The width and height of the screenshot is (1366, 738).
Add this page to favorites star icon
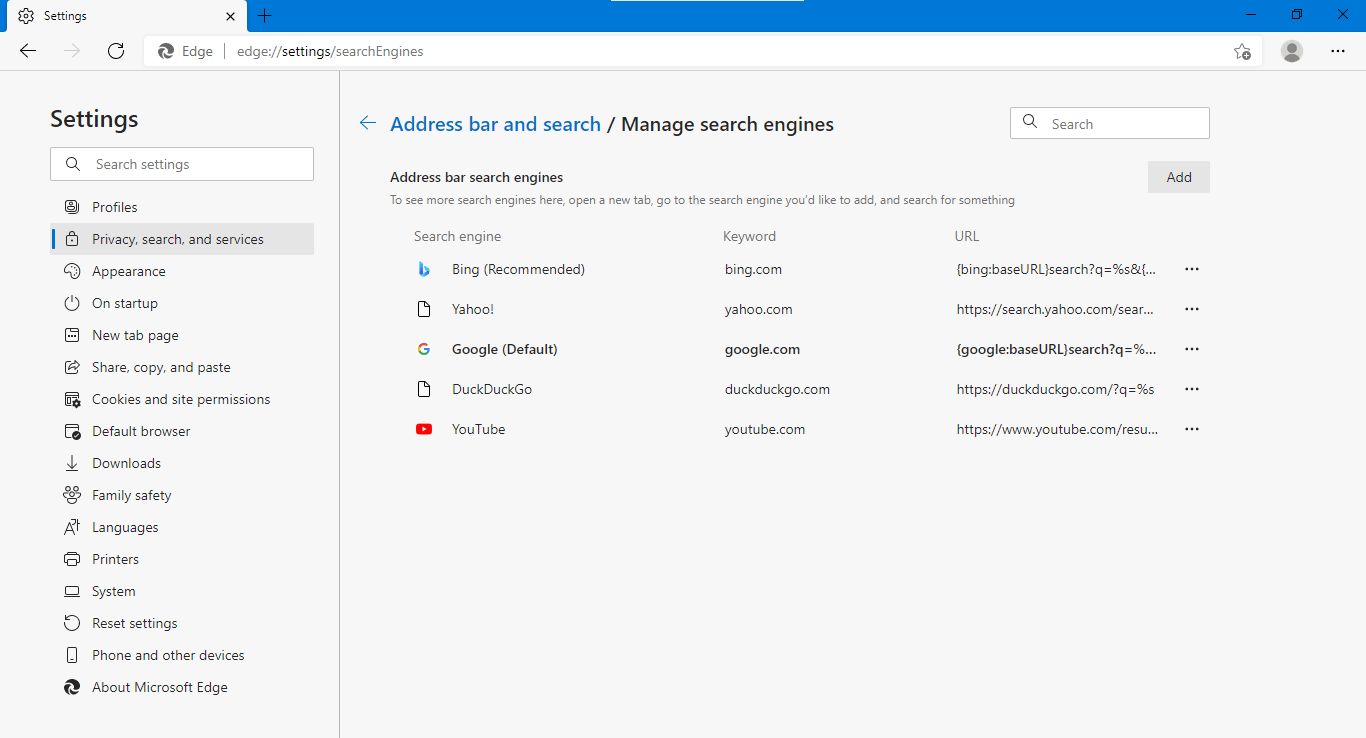[1242, 51]
